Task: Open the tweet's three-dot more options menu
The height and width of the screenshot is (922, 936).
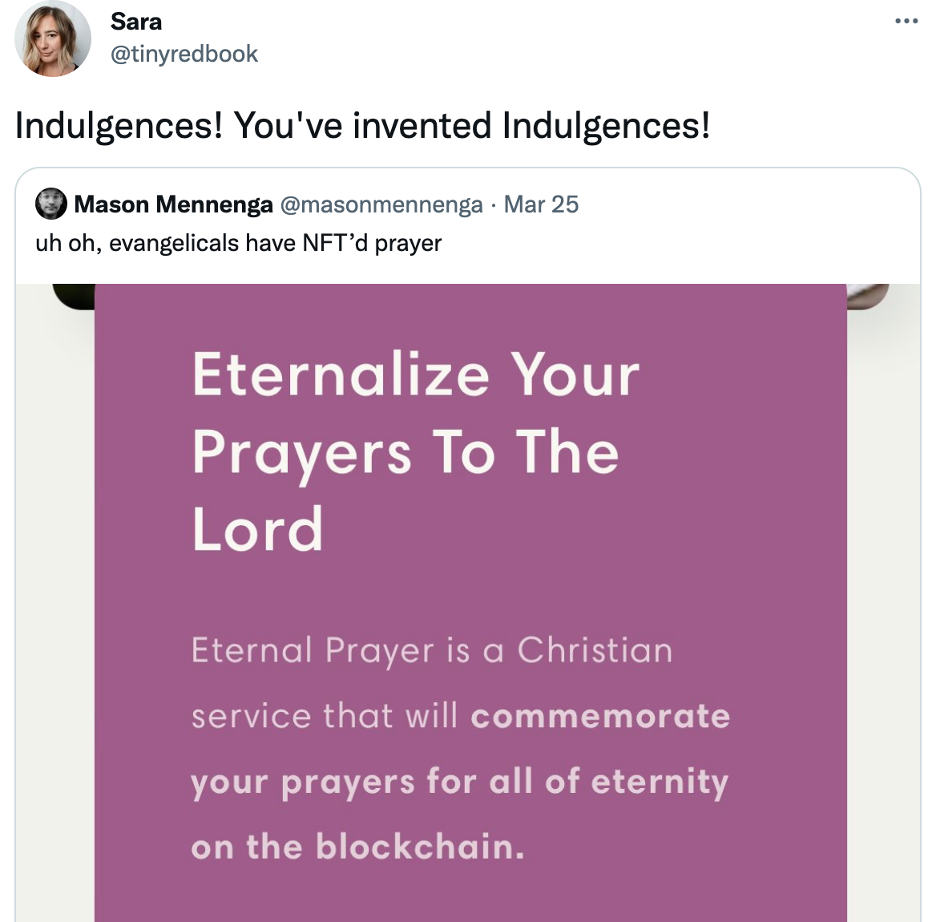Action: (x=905, y=20)
